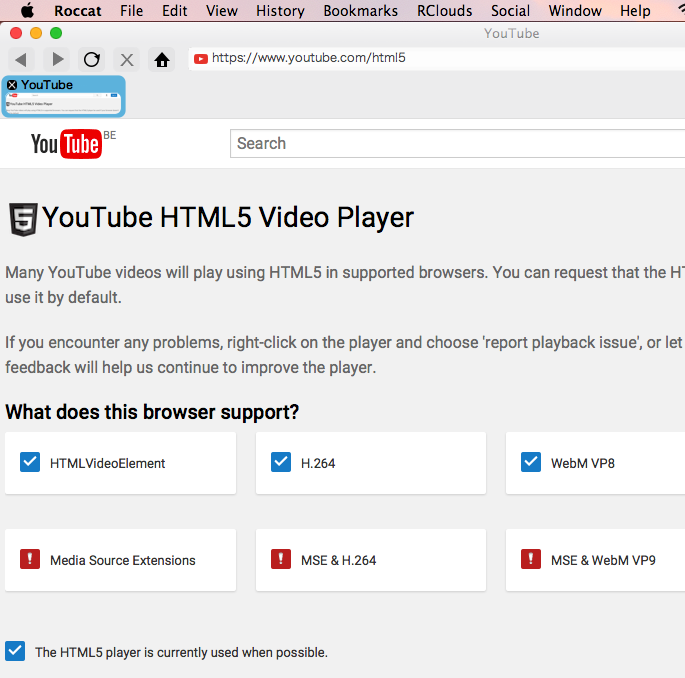Screen dimensions: 685x678
Task: Click the 'H.264' label in its card
Action: [x=318, y=463]
